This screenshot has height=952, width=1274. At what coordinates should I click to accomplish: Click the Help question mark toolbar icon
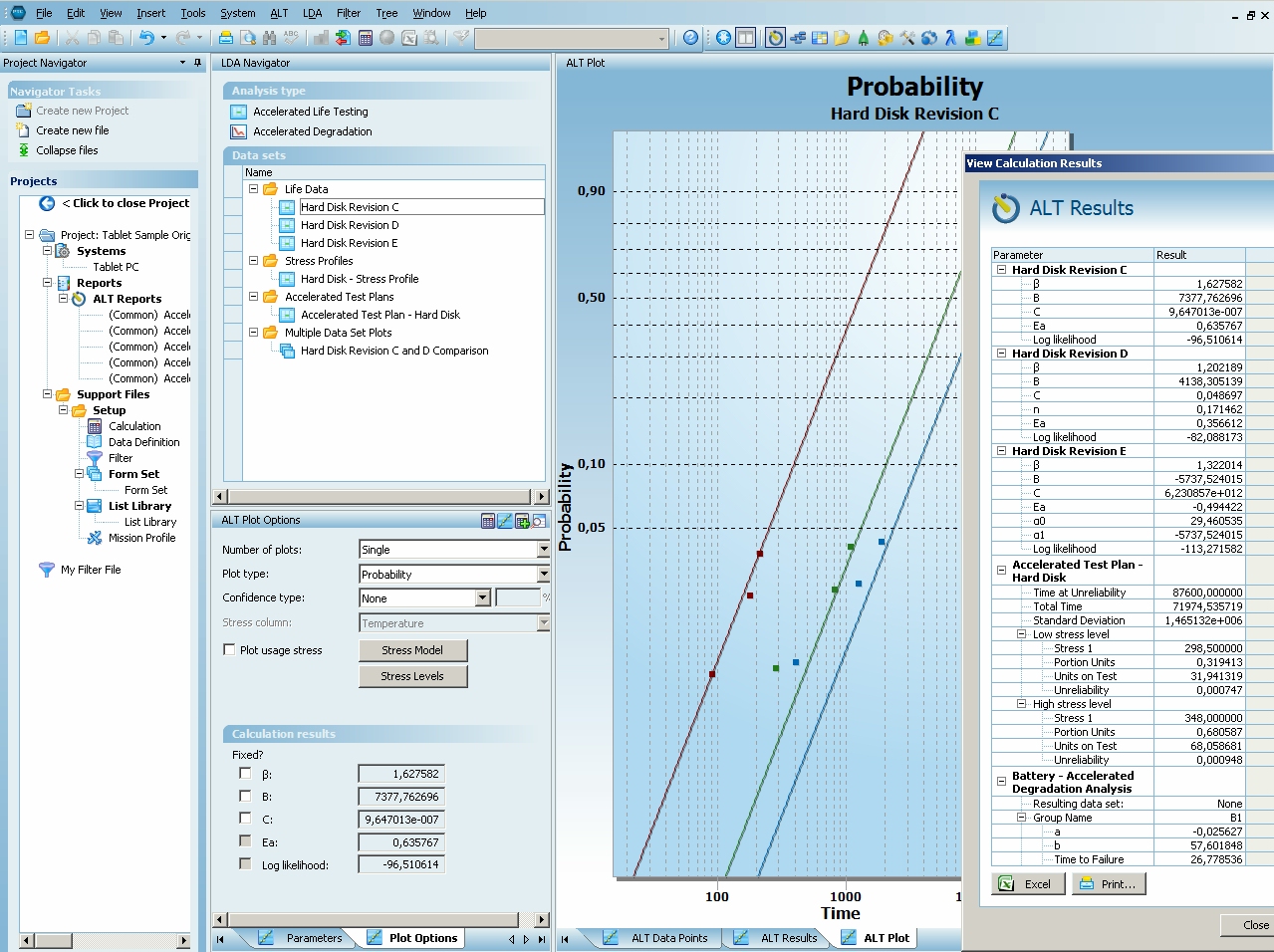(690, 38)
